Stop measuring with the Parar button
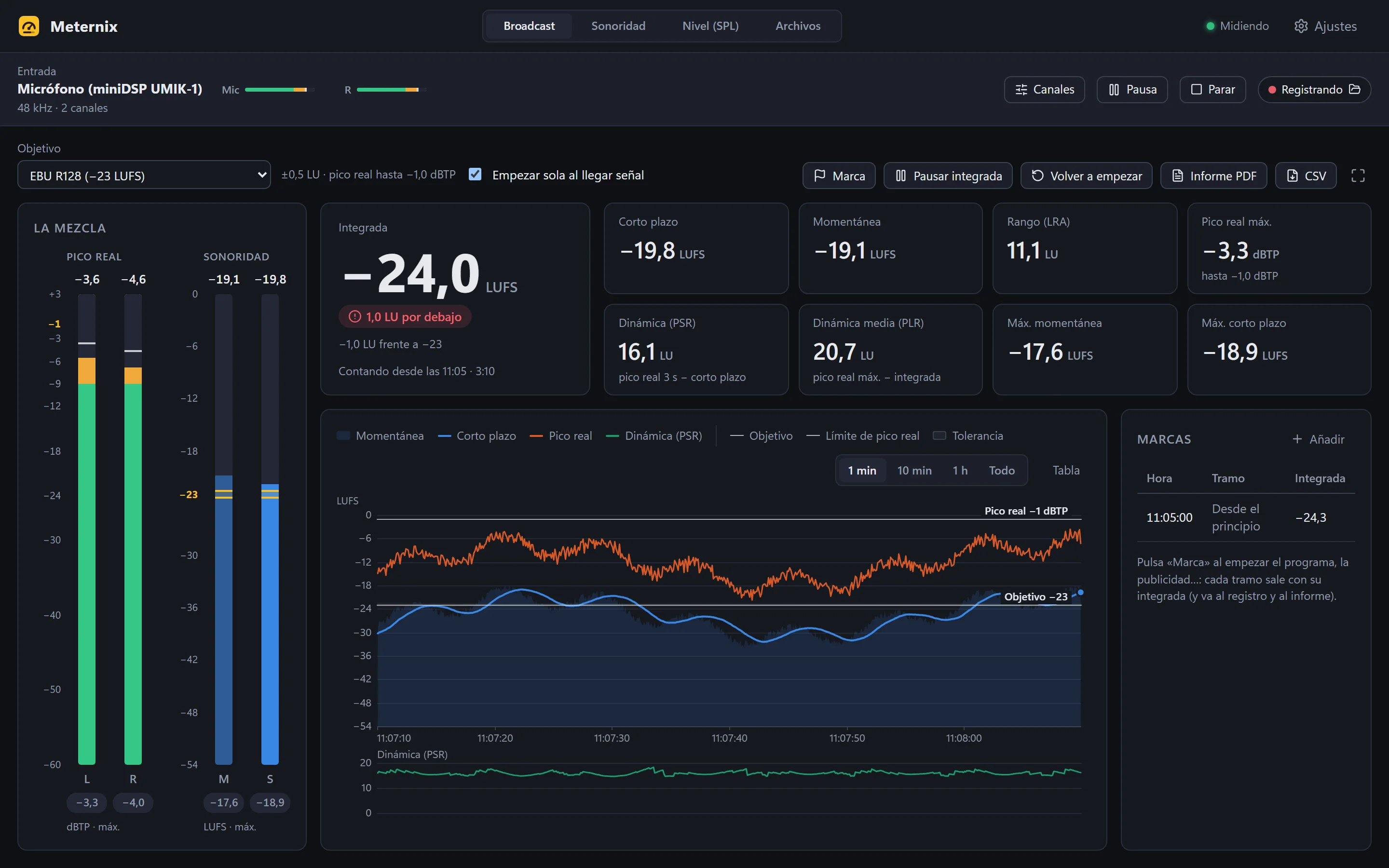Image resolution: width=1389 pixels, height=868 pixels. click(x=1212, y=90)
